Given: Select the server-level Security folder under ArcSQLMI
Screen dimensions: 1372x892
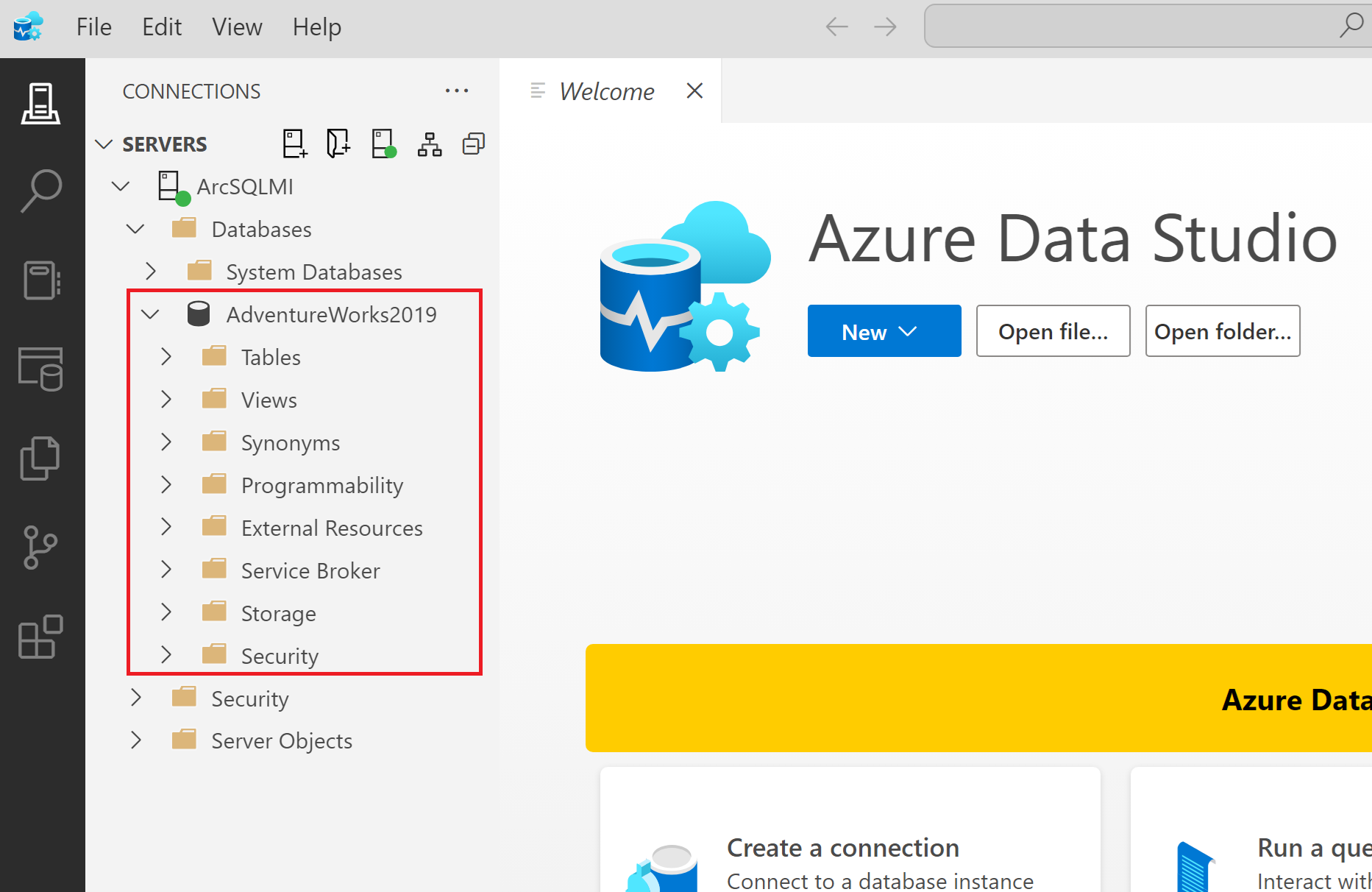Looking at the screenshot, I should [250, 699].
